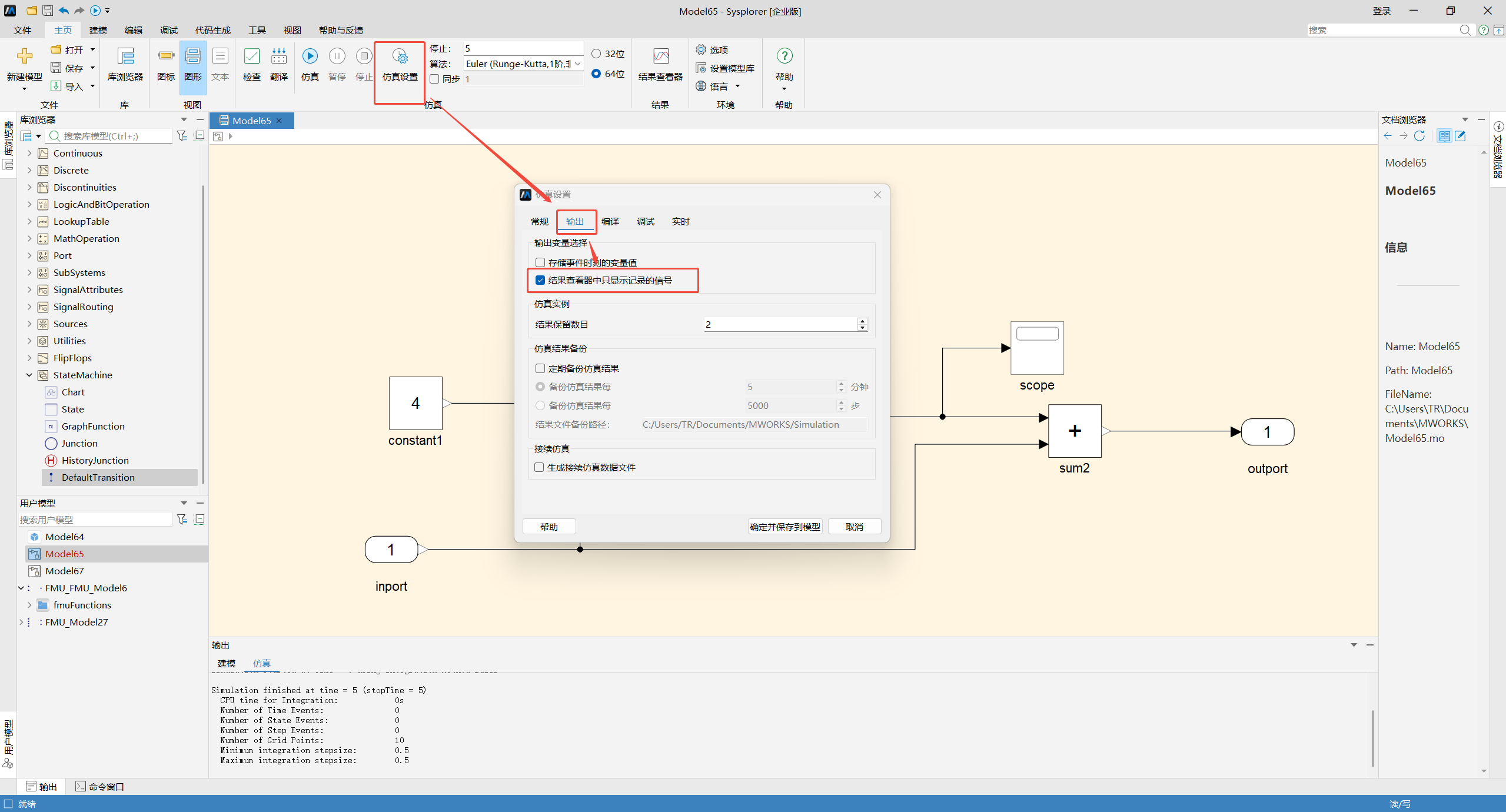1506x812 pixels.
Task: Open Options (选项) gear in ribbon
Action: [x=712, y=50]
